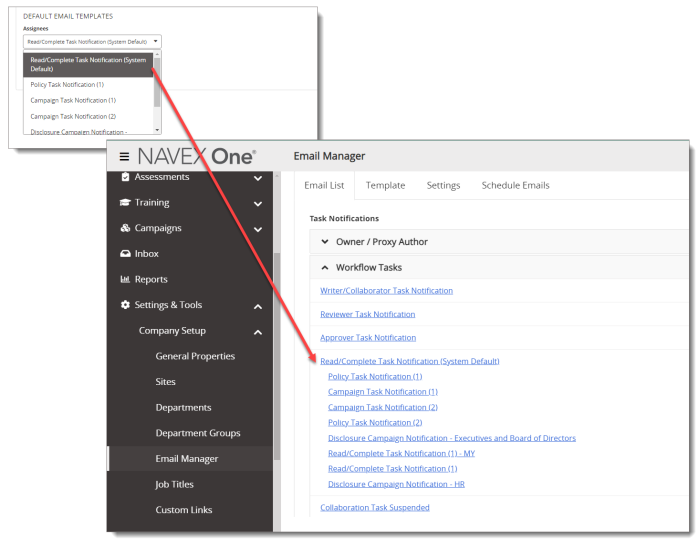Open Approver Task Notification link
This screenshot has width=699, height=544.
[368, 338]
